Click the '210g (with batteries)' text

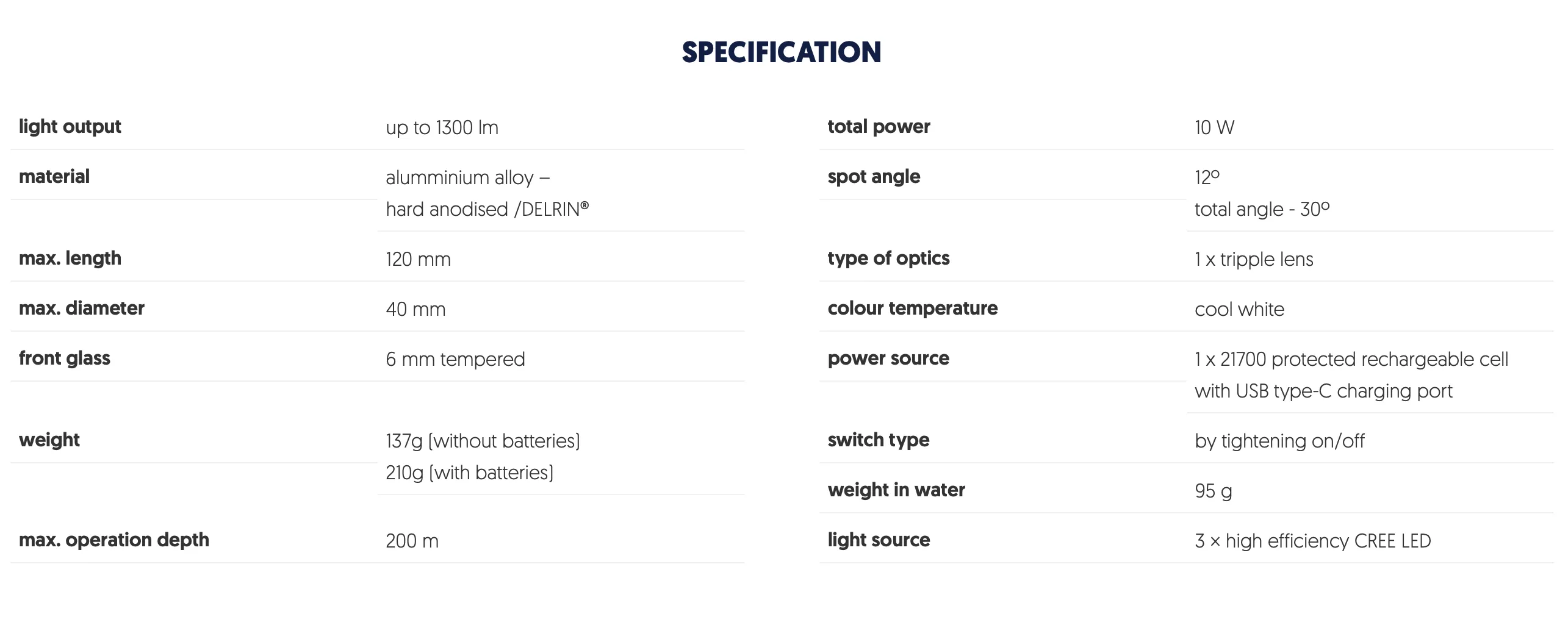tap(470, 473)
